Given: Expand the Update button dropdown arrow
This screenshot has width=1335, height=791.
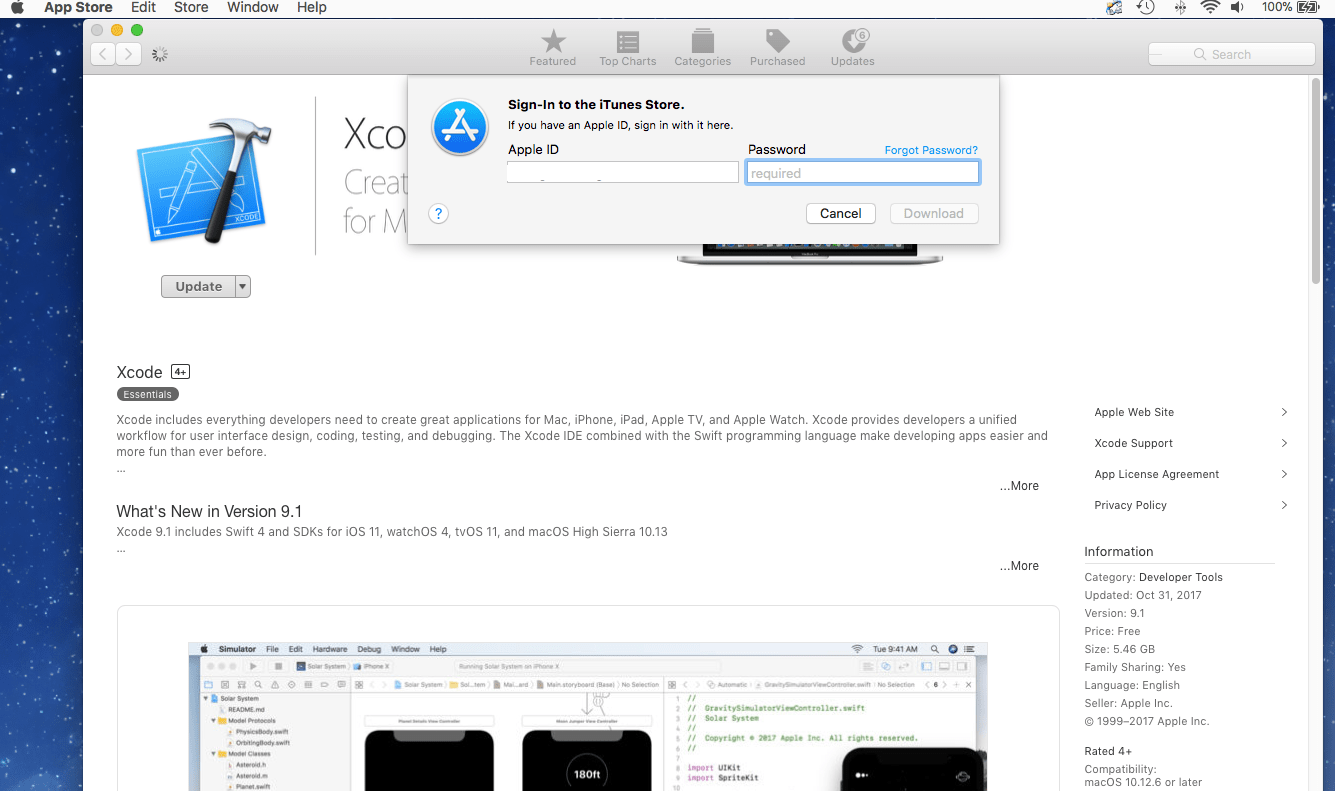Looking at the screenshot, I should (x=242, y=287).
